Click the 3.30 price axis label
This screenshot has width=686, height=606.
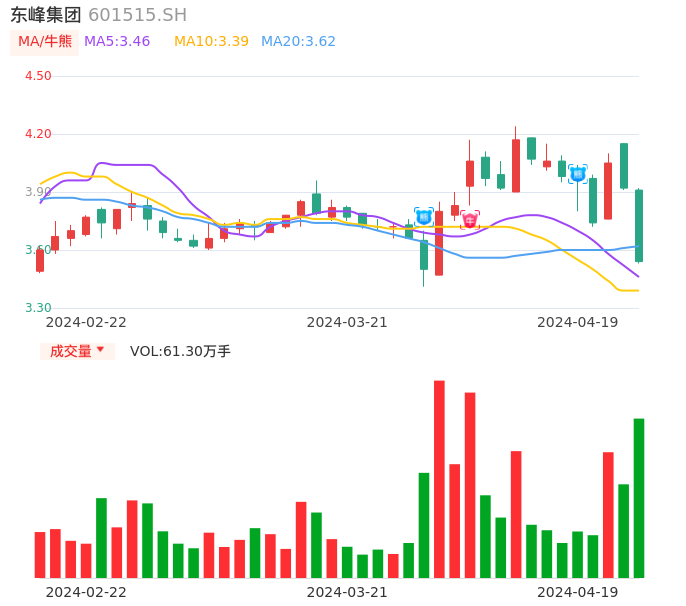[x=38, y=308]
